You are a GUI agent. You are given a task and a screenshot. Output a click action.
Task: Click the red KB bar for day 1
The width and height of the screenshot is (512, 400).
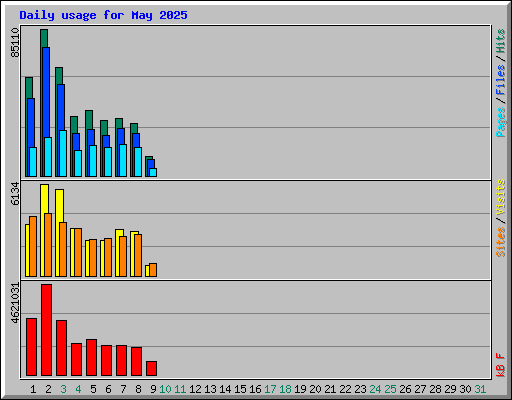point(31,347)
